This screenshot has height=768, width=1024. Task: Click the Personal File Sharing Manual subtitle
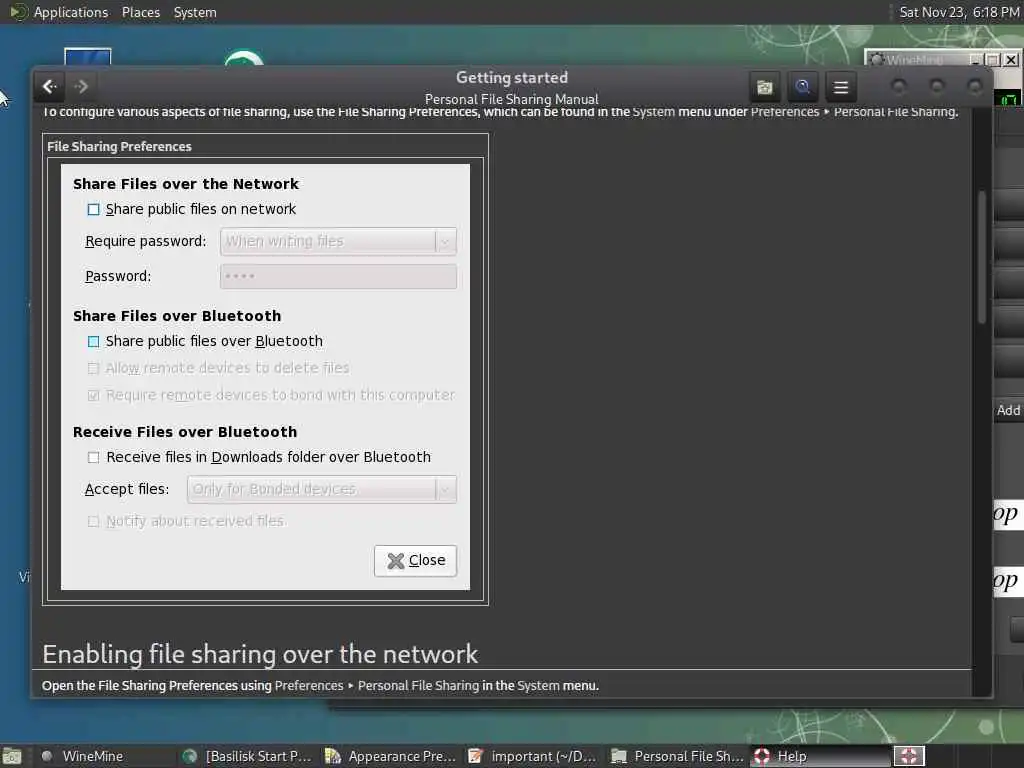[x=511, y=99]
